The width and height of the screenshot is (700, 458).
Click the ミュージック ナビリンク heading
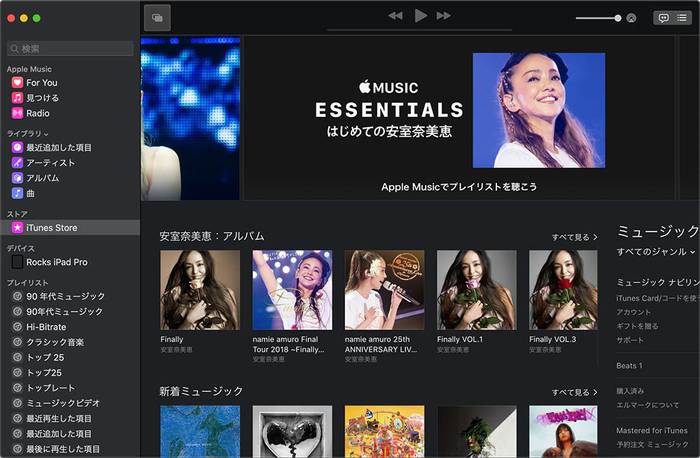tap(658, 282)
